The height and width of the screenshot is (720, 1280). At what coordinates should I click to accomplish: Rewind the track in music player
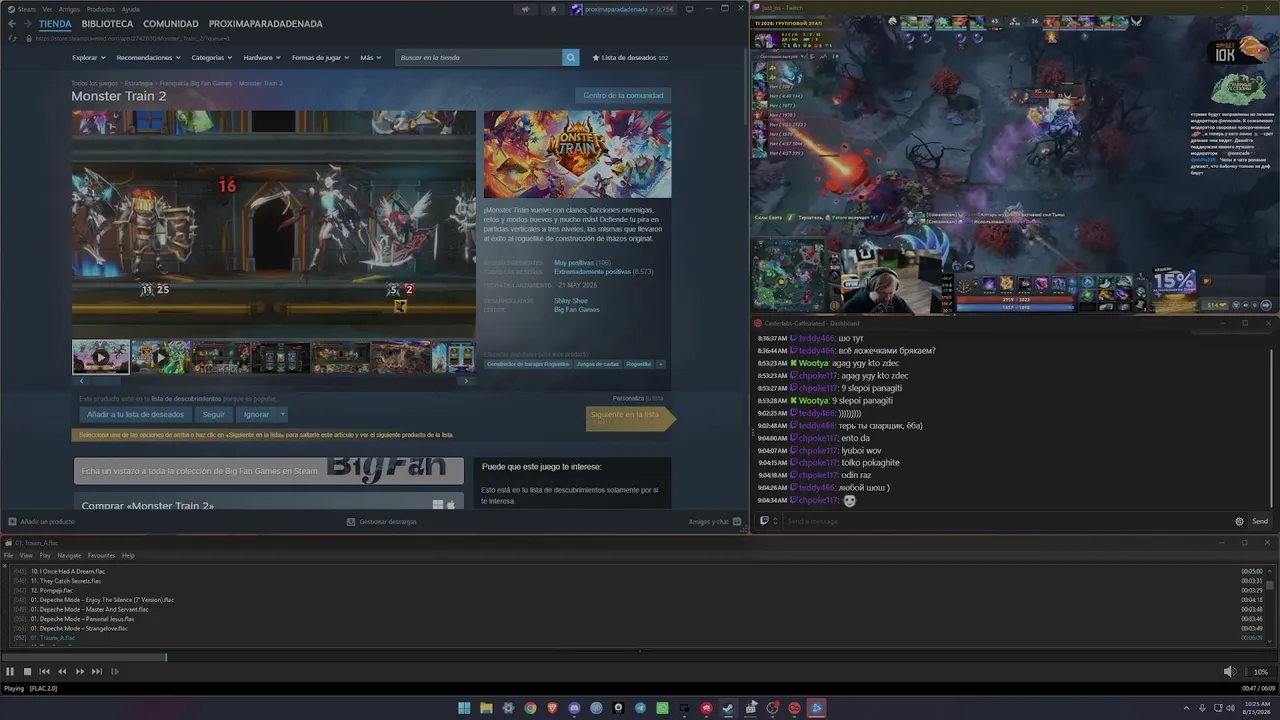pos(62,672)
